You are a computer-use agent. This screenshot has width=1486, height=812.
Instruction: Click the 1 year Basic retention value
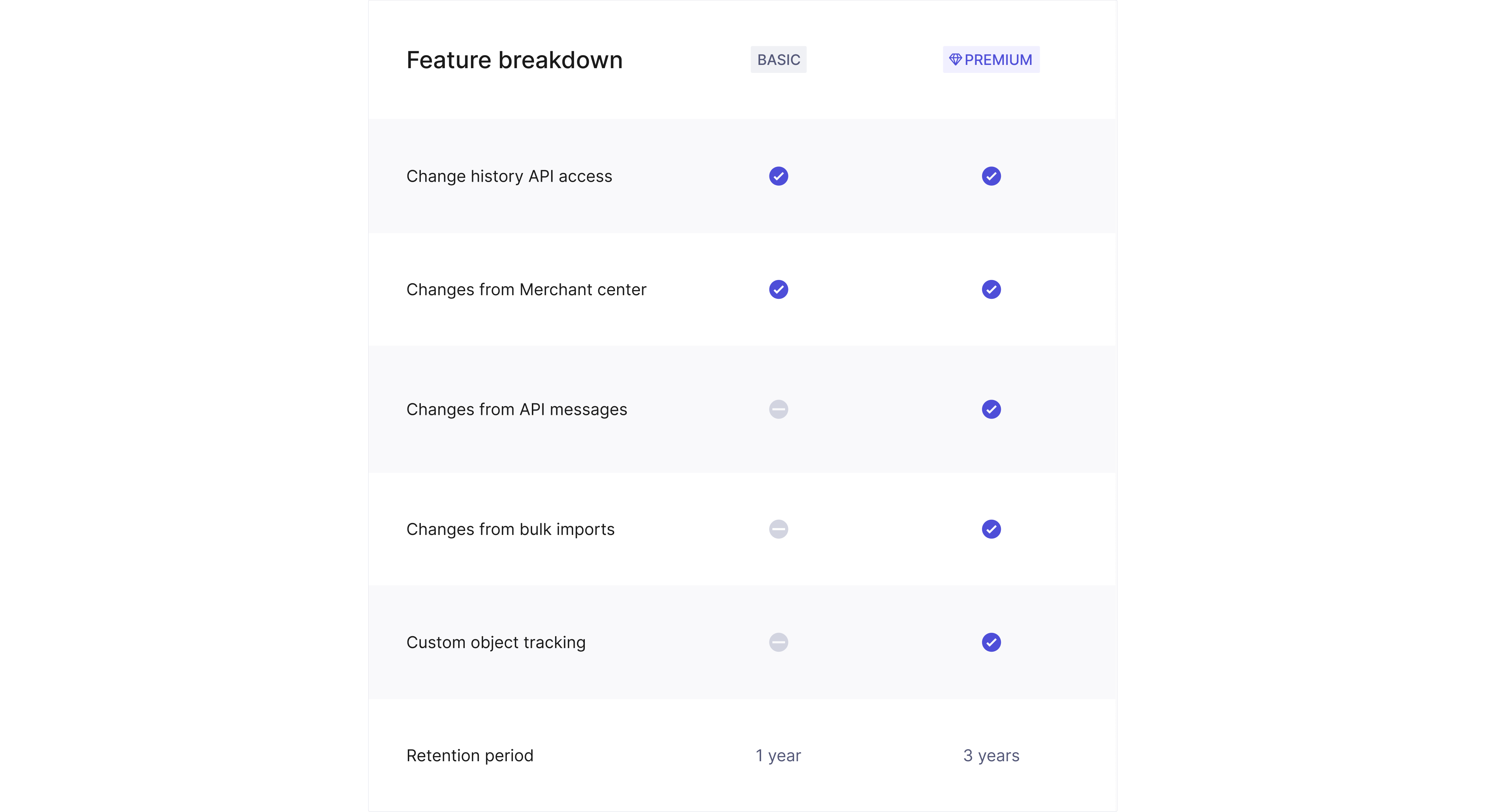778,755
